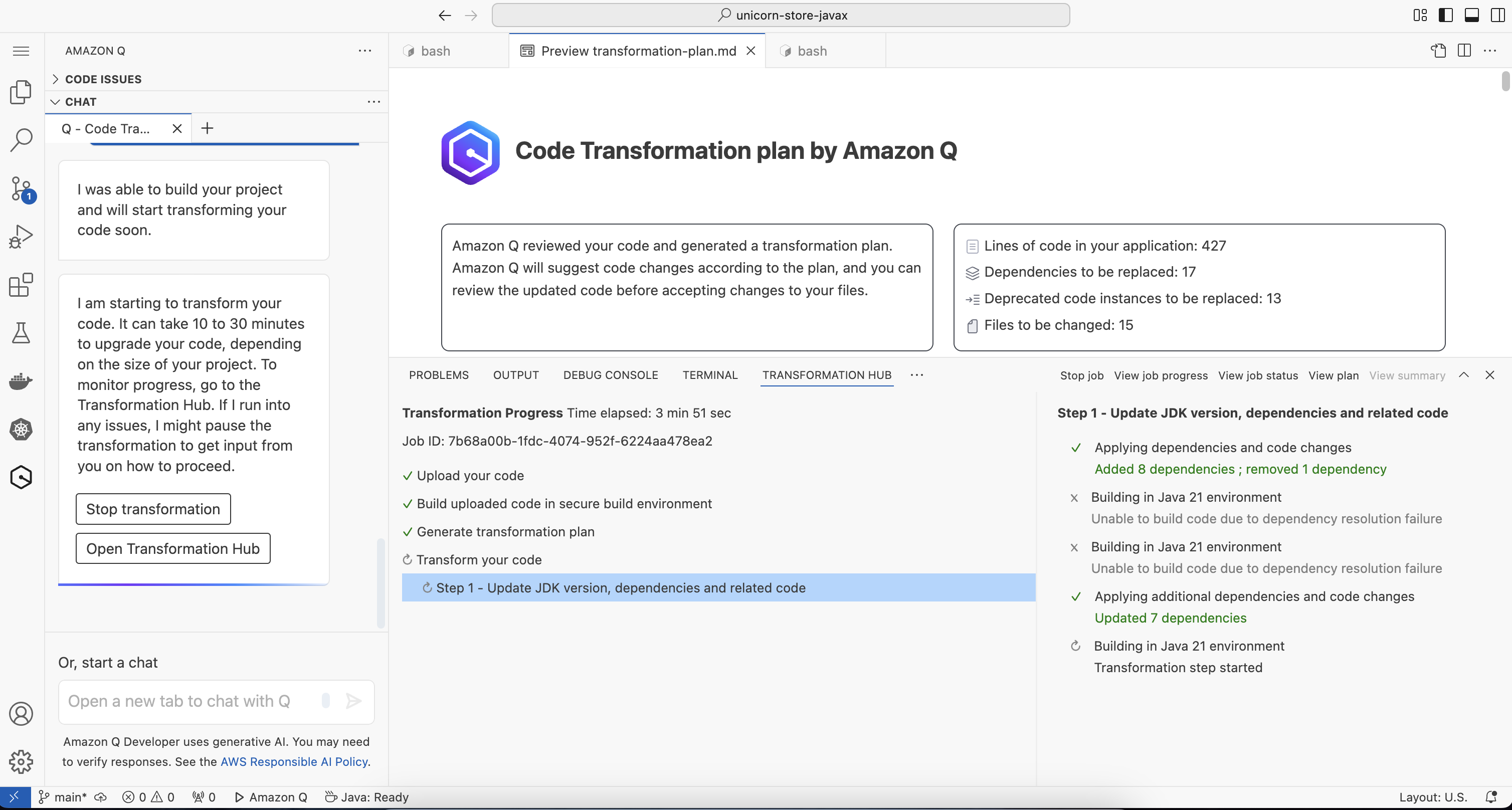This screenshot has height=810, width=1512.
Task: Expand the CODE ISSUES section
Action: [x=103, y=79]
